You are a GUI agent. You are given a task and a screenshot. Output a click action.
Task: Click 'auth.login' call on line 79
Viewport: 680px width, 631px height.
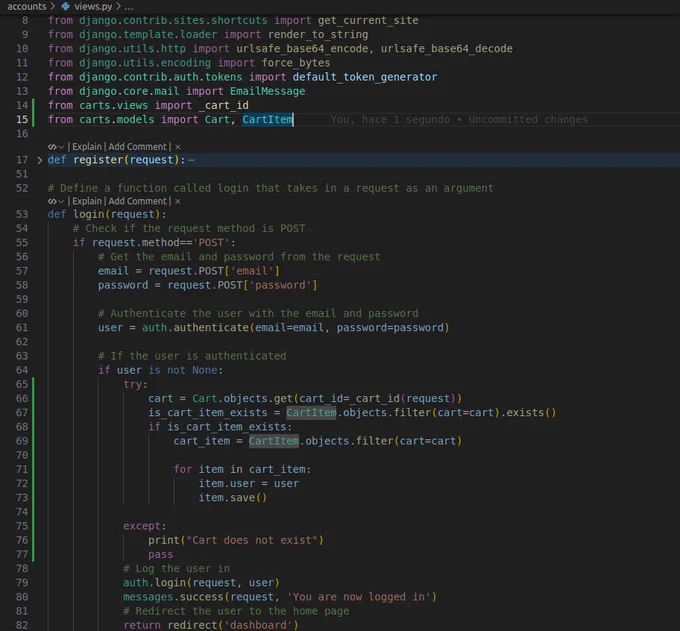click(x=154, y=583)
